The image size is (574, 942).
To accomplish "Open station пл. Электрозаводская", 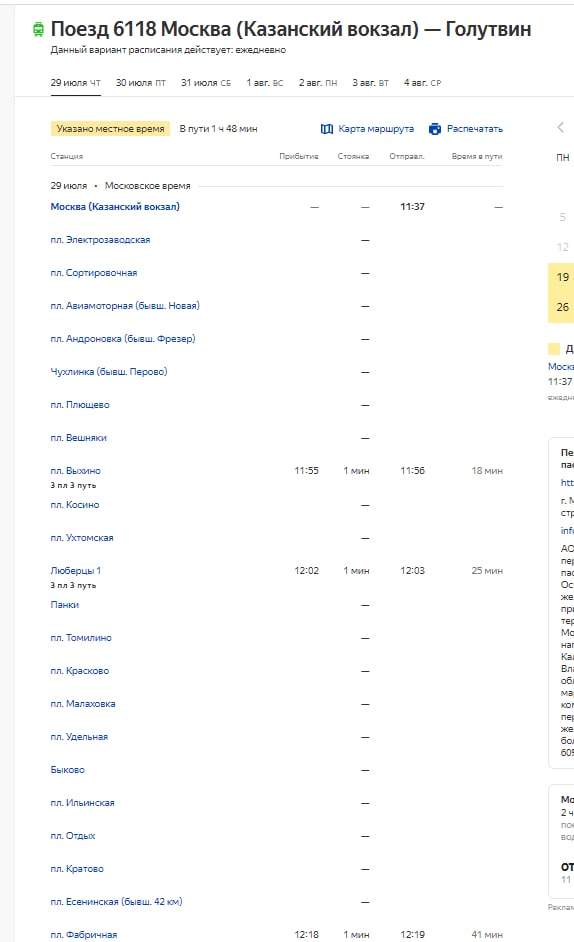I will click(100, 240).
